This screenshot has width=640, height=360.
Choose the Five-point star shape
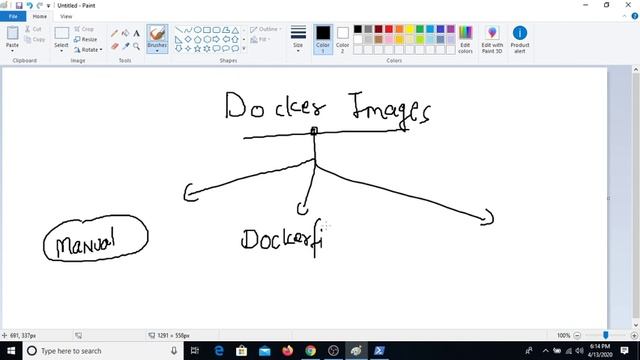point(198,49)
